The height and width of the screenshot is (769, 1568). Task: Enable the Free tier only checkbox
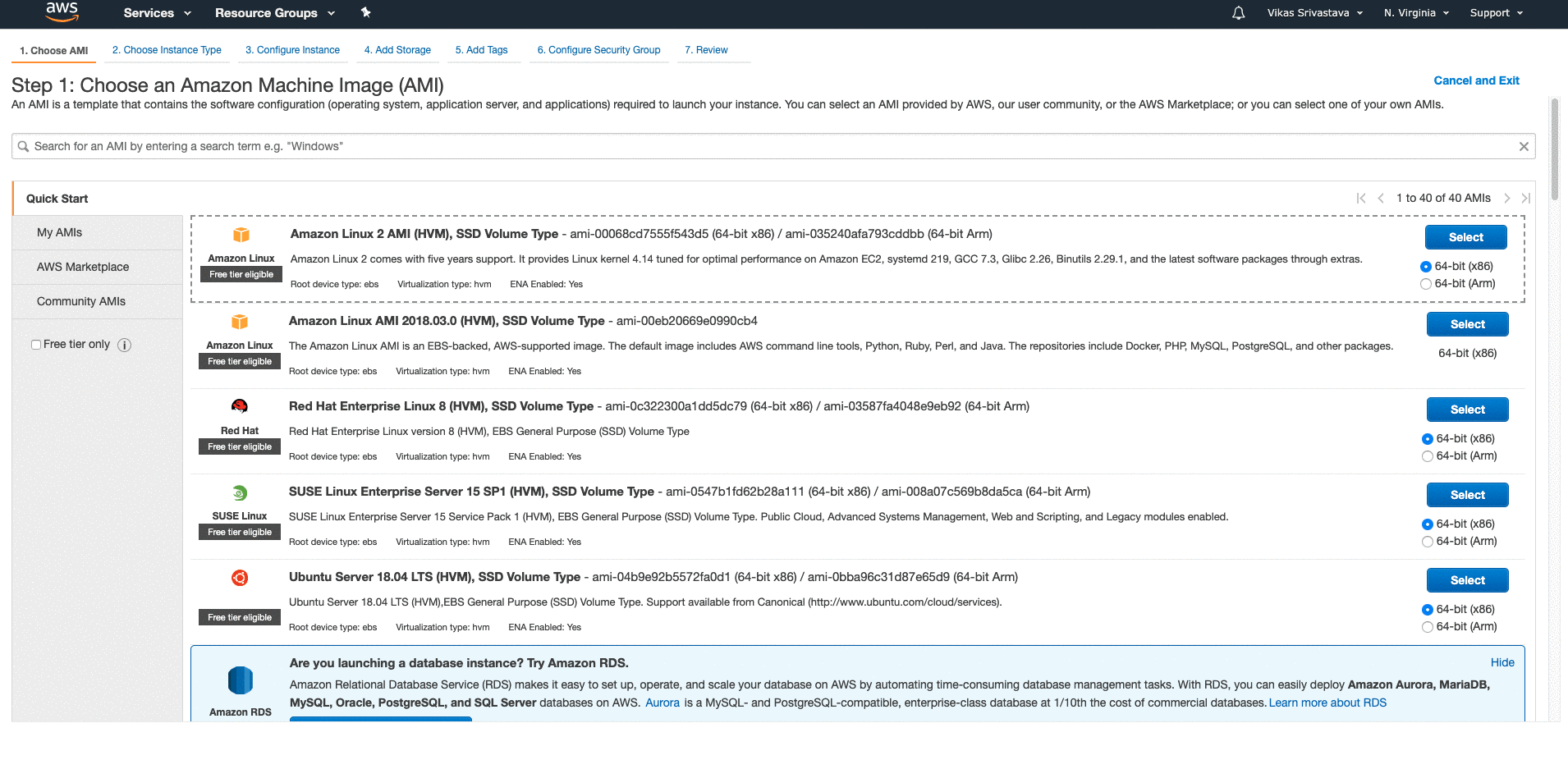pos(36,345)
